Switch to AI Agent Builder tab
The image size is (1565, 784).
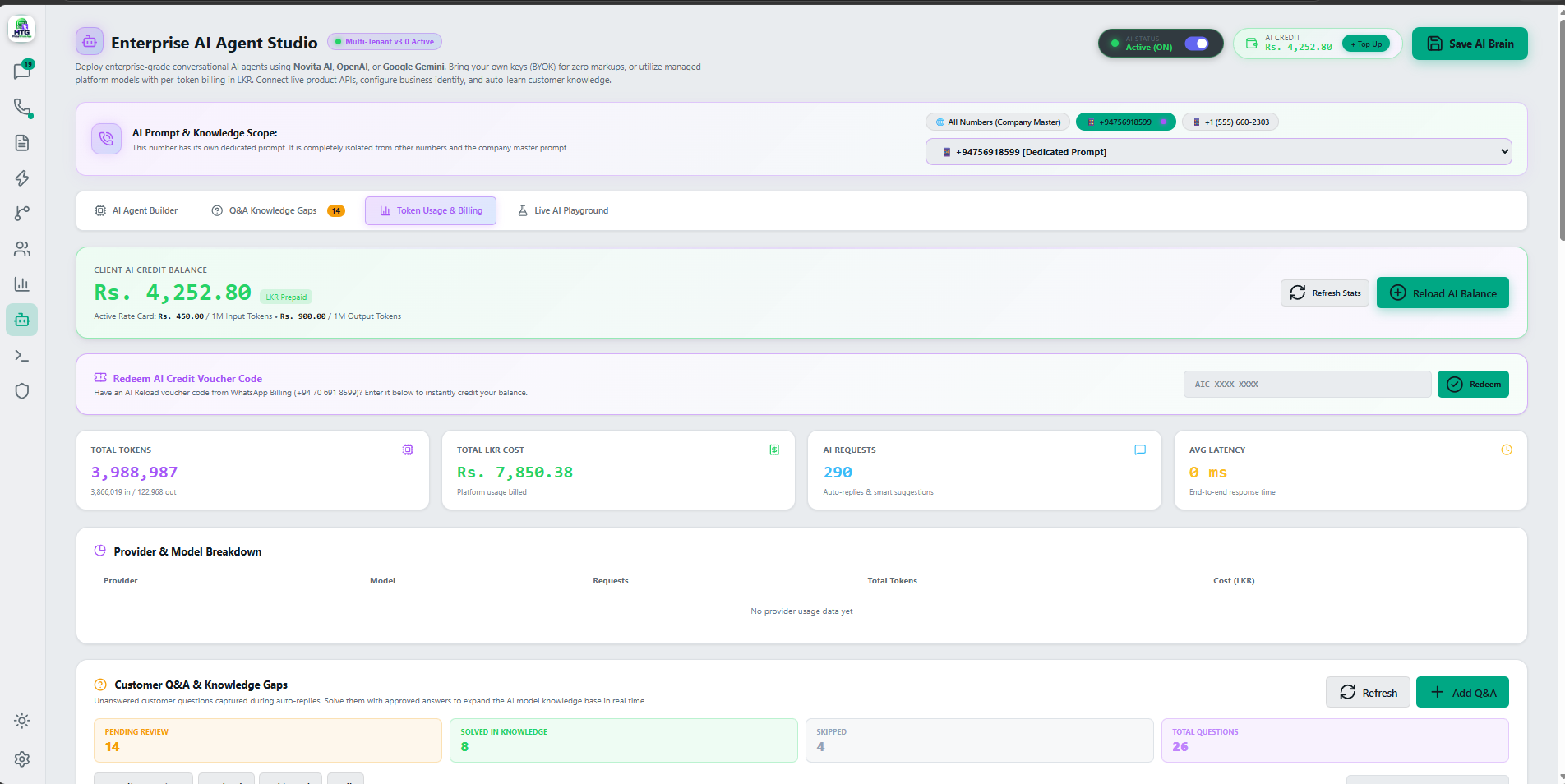coord(136,211)
